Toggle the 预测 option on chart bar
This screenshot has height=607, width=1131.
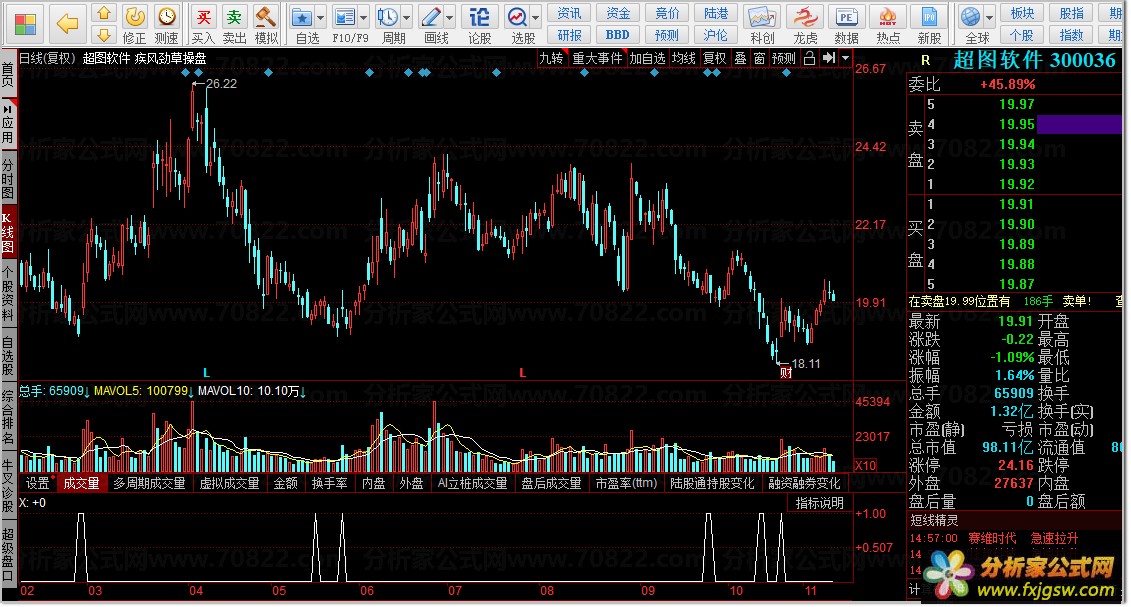(783, 58)
